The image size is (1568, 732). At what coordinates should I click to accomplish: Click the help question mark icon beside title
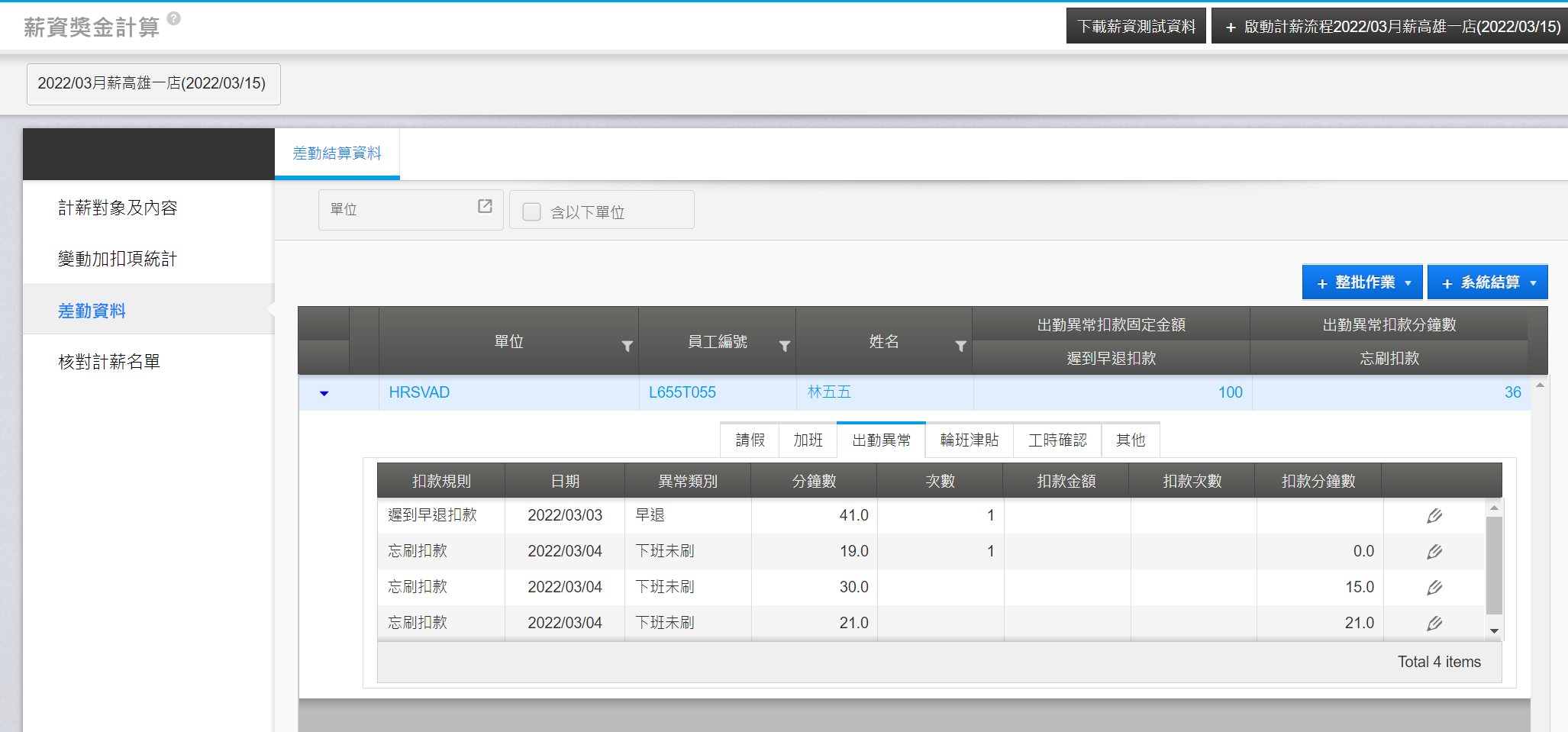tap(174, 18)
